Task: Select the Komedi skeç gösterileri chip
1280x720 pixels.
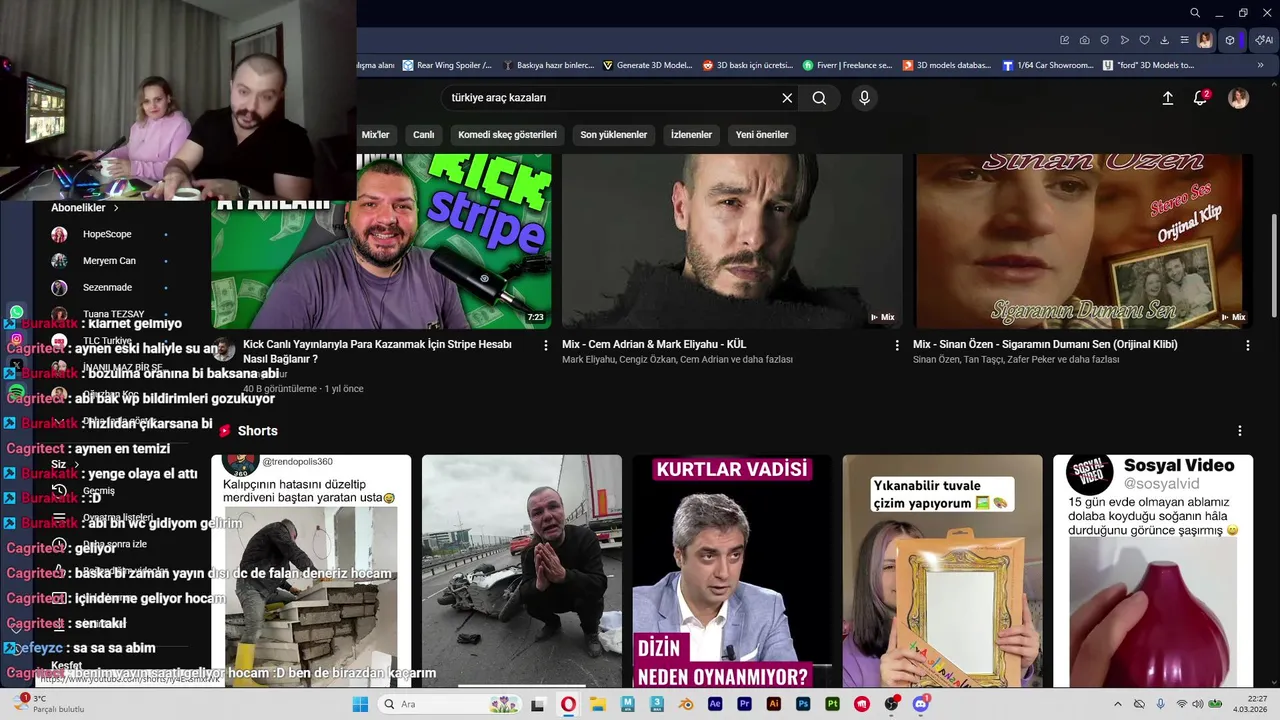Action: point(507,135)
